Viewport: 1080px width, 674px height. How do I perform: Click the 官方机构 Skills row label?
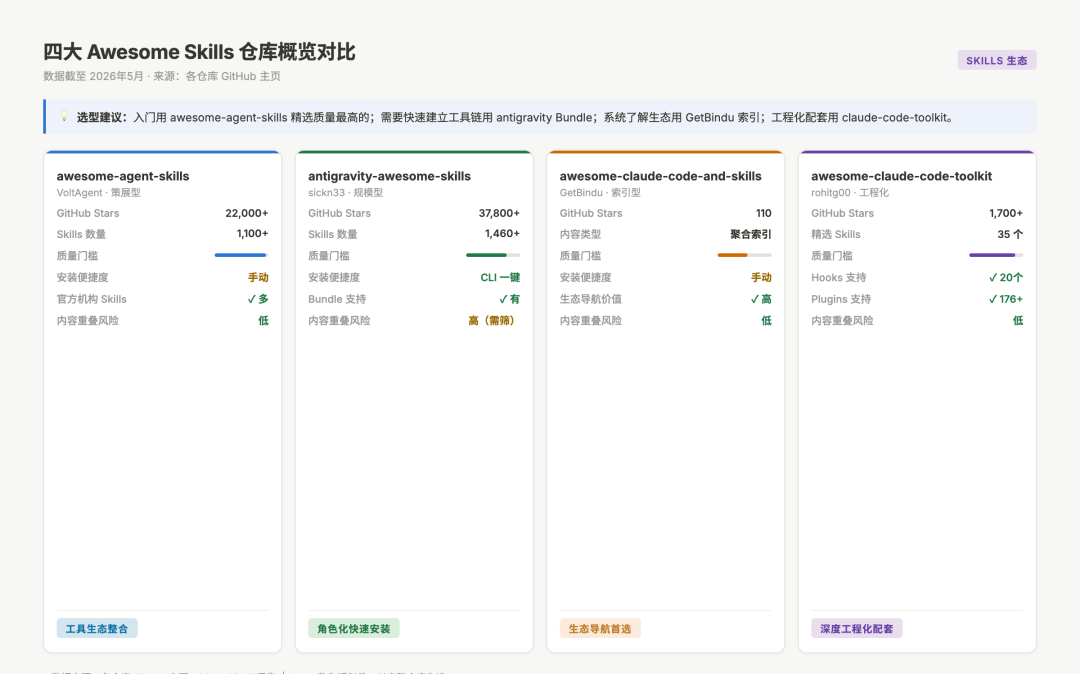(x=92, y=299)
